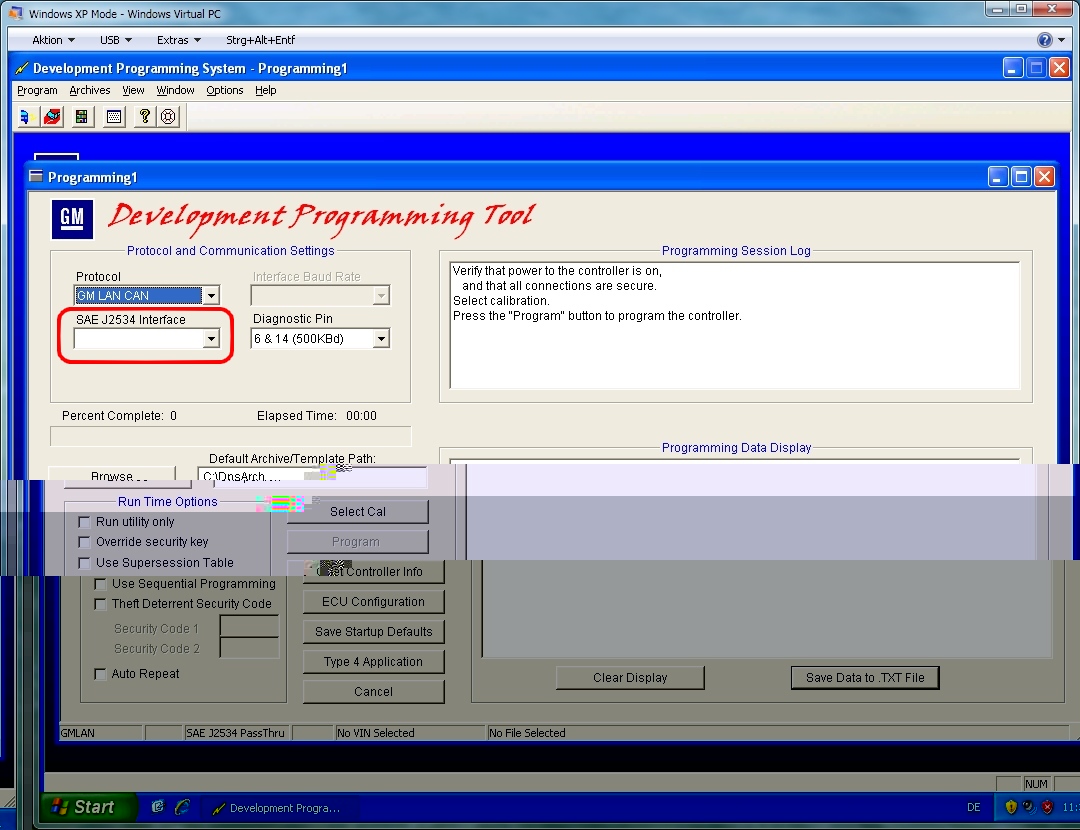Click the Programming1 window title icon
The height and width of the screenshot is (830, 1080).
tap(36, 176)
